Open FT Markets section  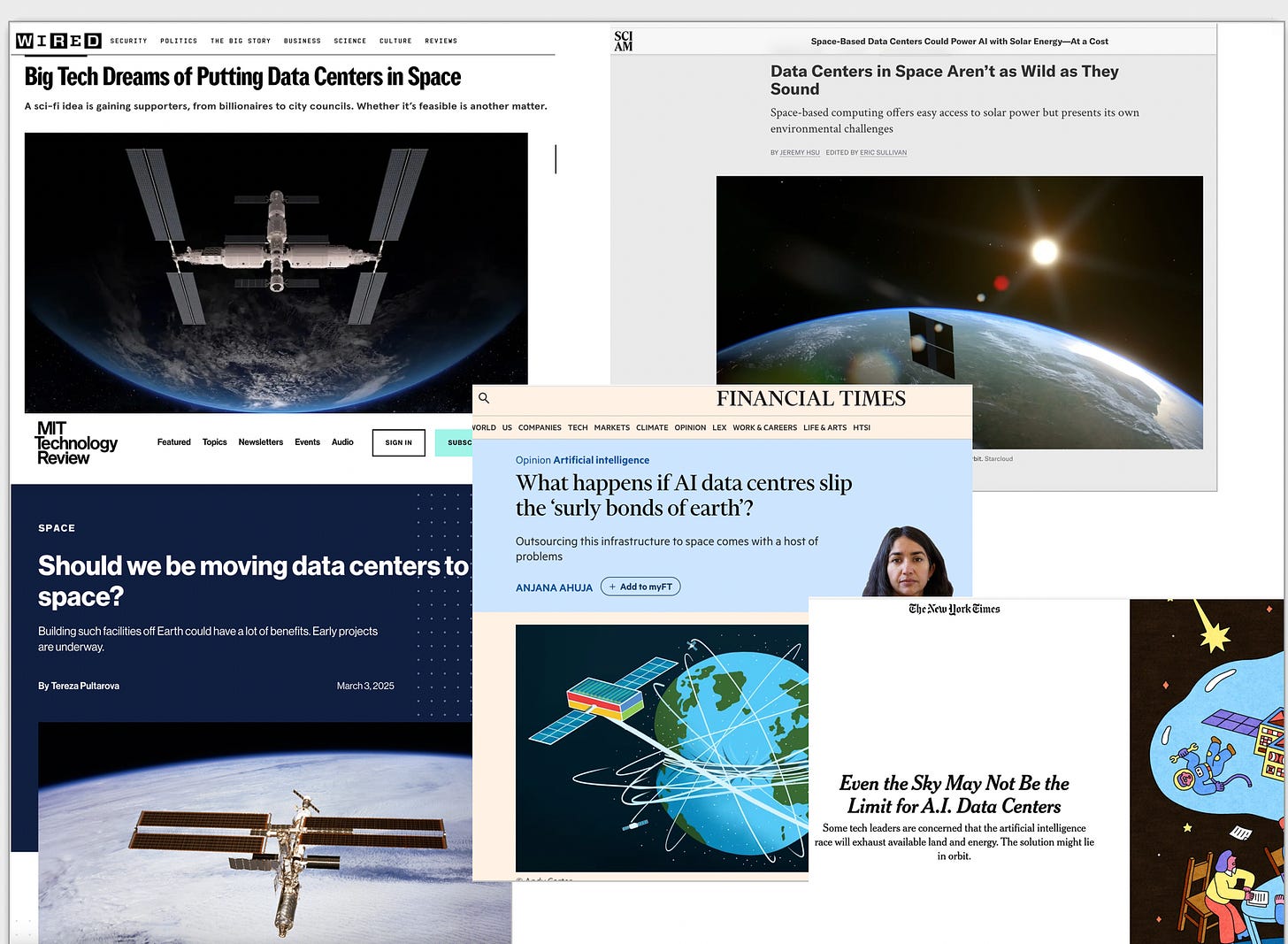(x=612, y=427)
